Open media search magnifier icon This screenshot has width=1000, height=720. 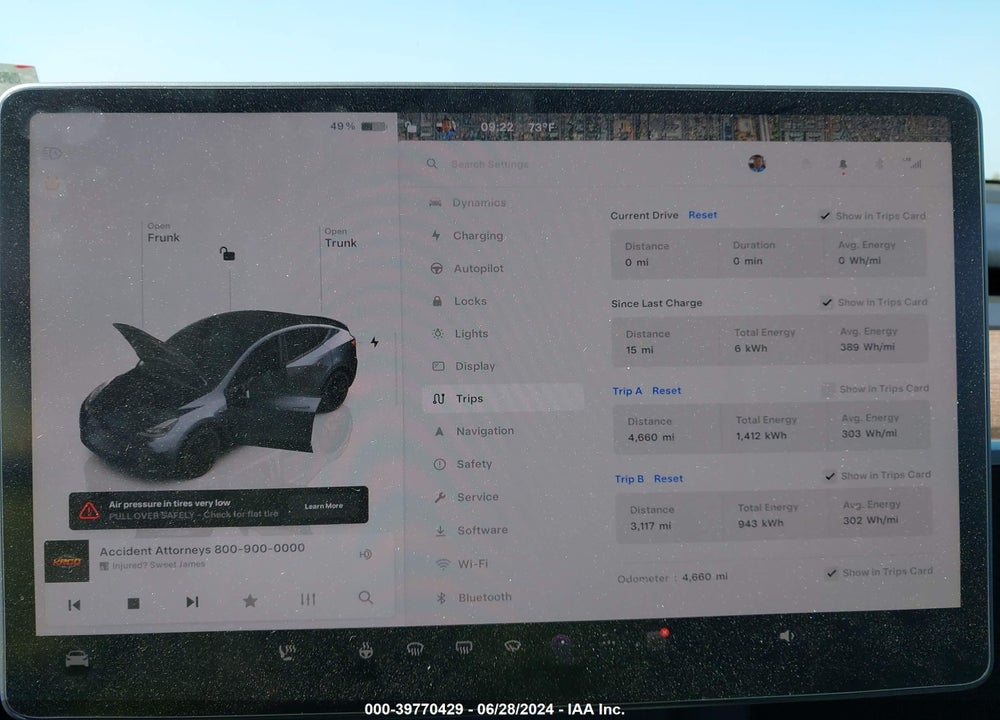(x=365, y=598)
